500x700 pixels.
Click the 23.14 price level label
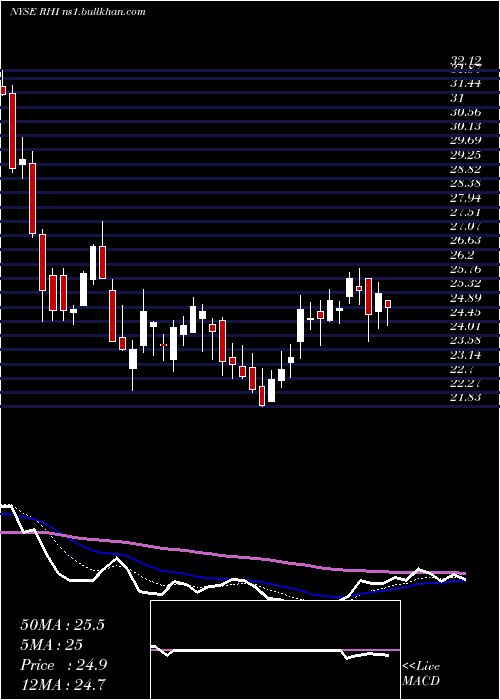pos(466,356)
